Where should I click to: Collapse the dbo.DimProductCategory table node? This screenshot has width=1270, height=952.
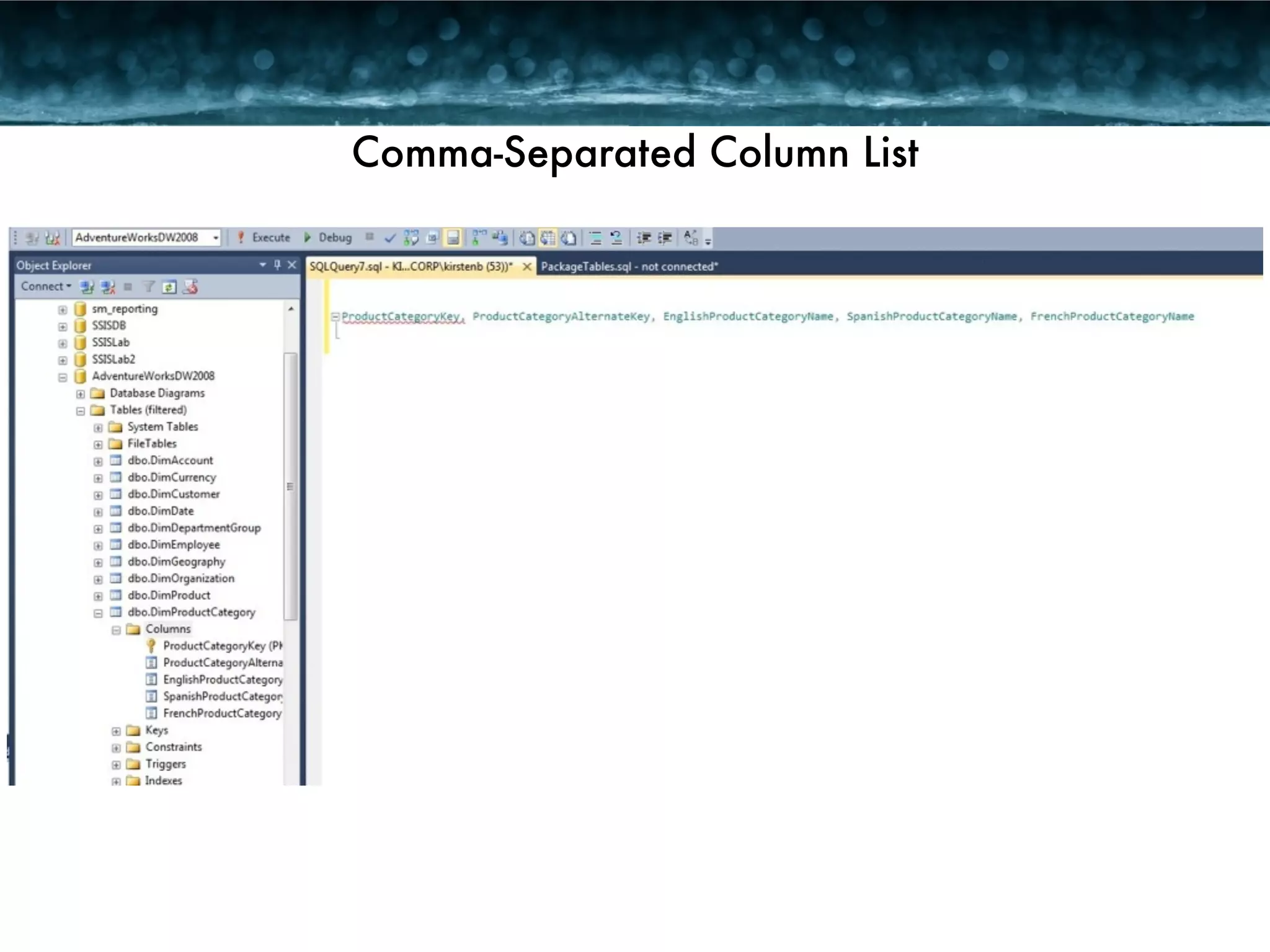point(98,613)
